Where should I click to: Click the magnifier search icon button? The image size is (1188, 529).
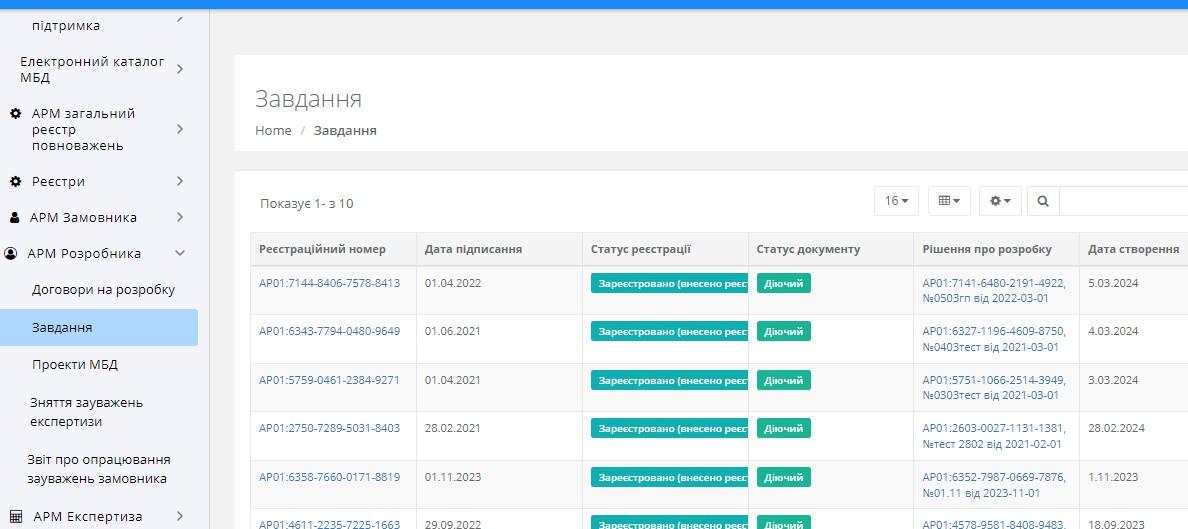tap(1043, 201)
